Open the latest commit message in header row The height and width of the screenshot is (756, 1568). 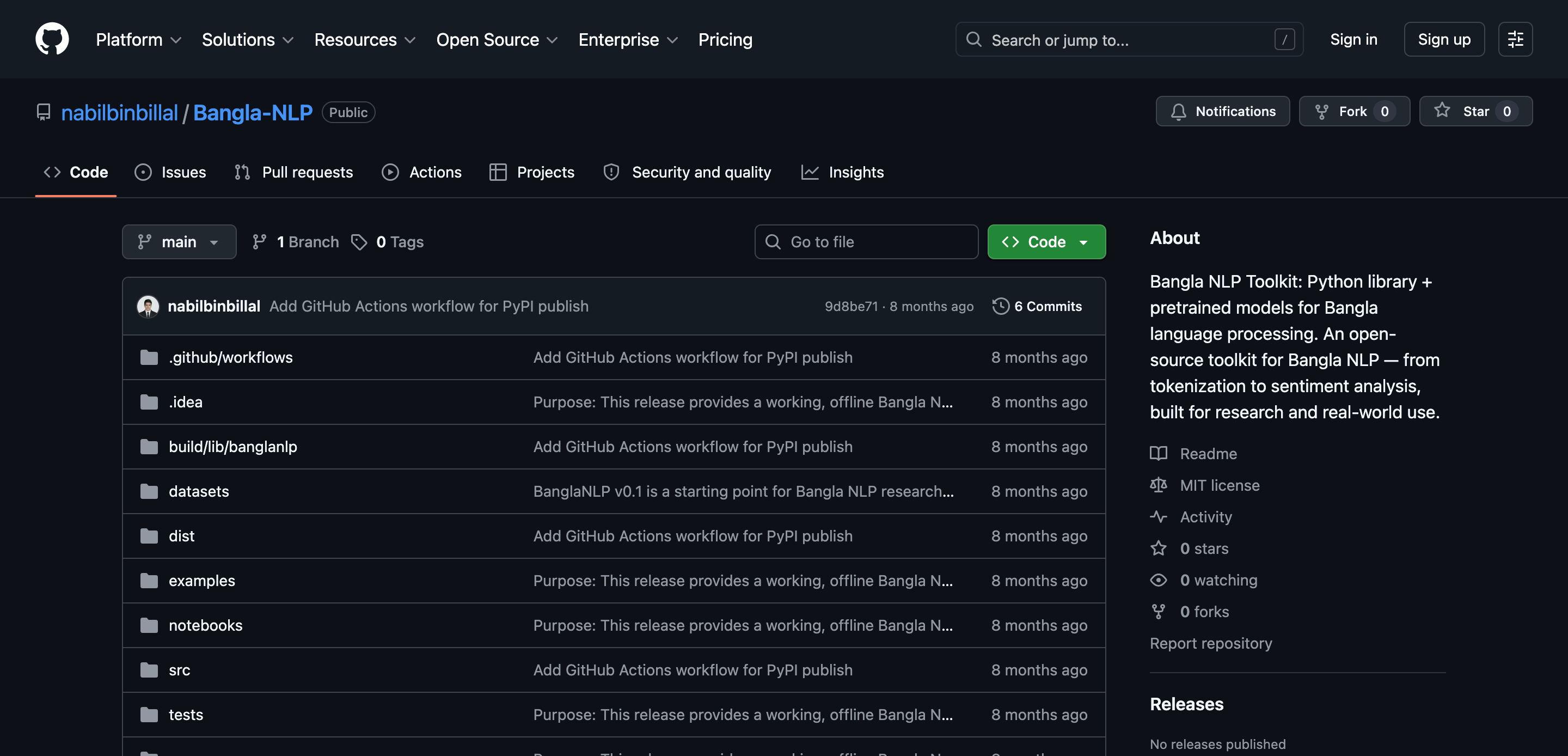tap(428, 307)
